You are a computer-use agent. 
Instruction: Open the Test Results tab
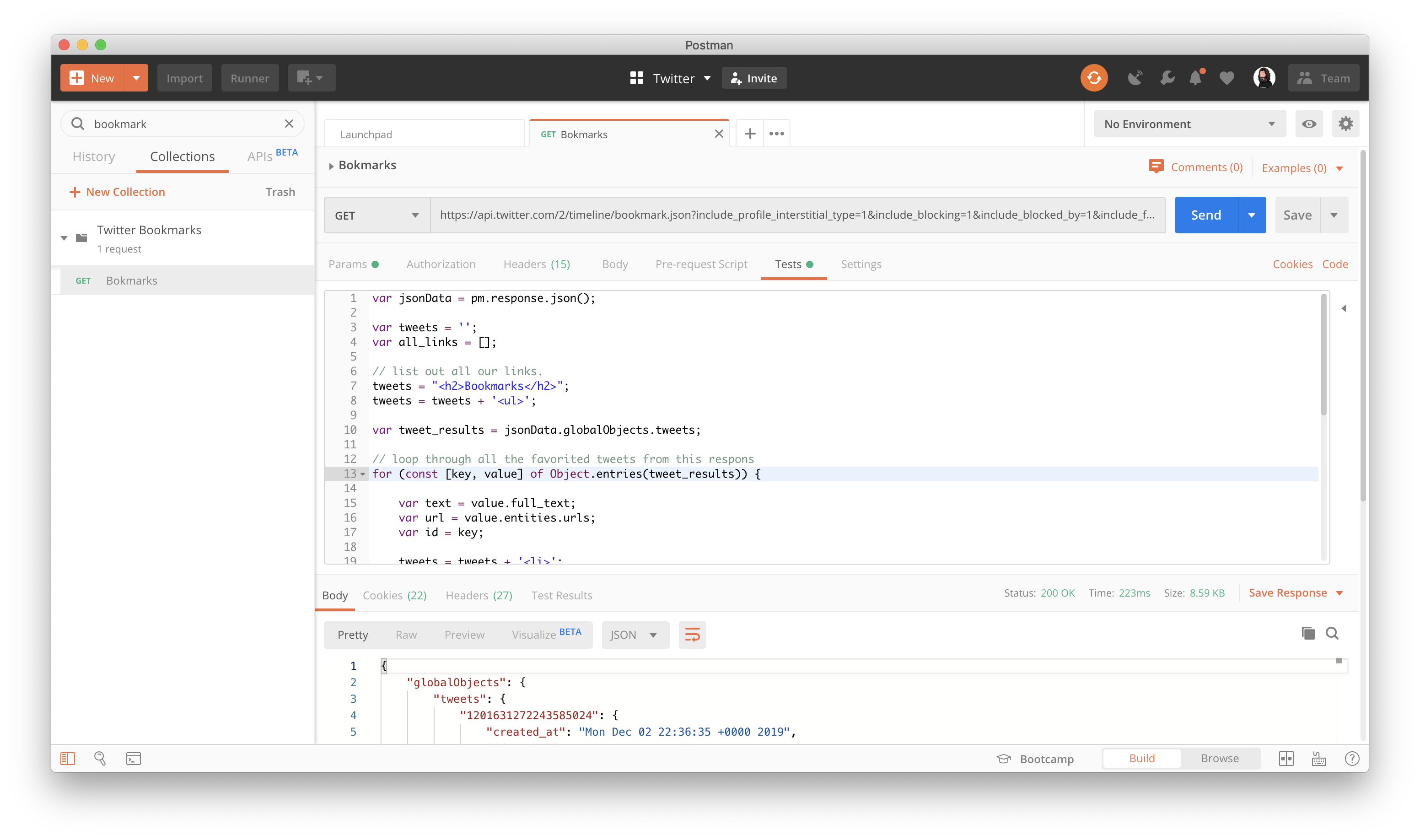click(x=561, y=595)
